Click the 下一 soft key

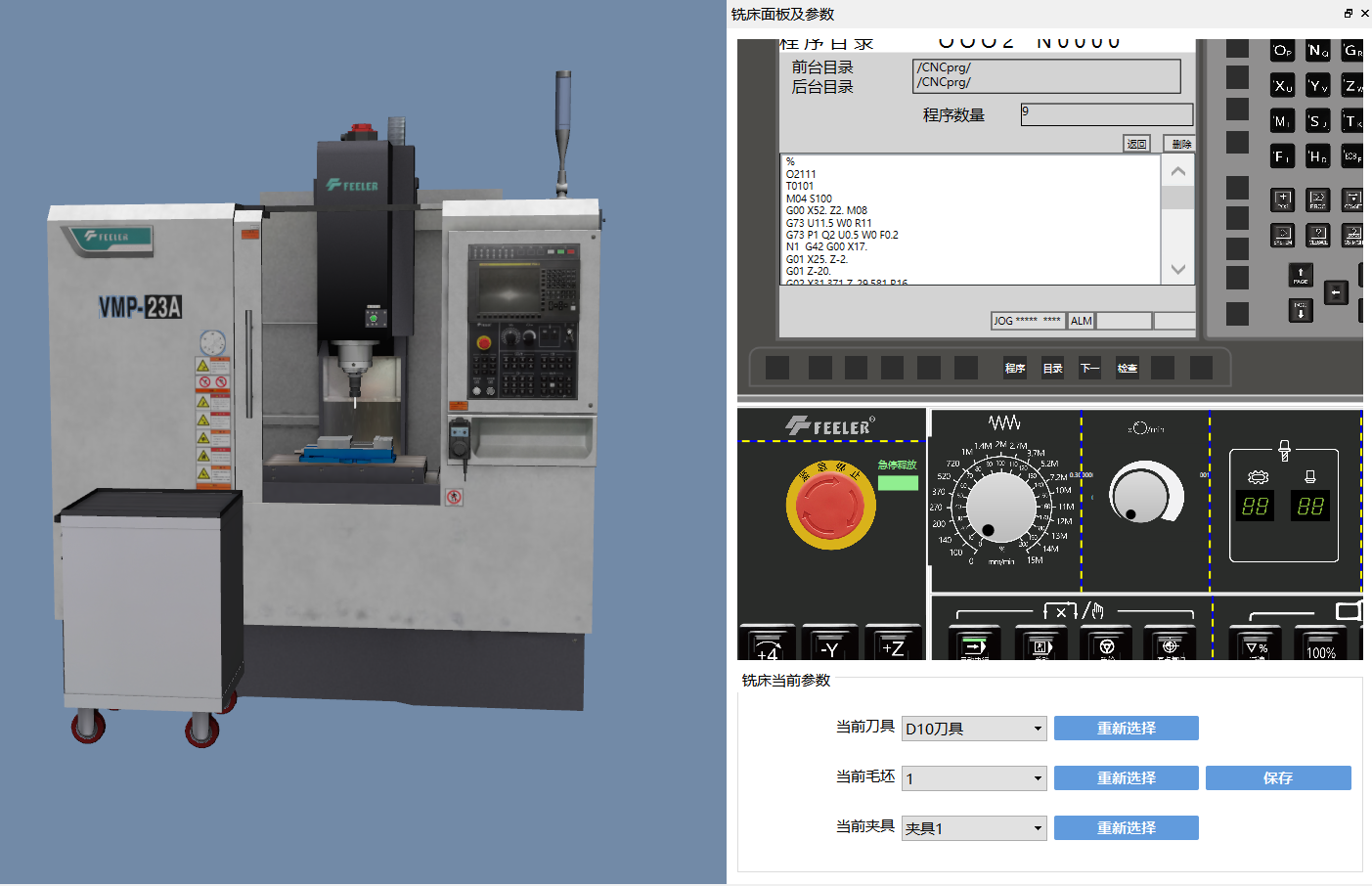tap(1089, 368)
